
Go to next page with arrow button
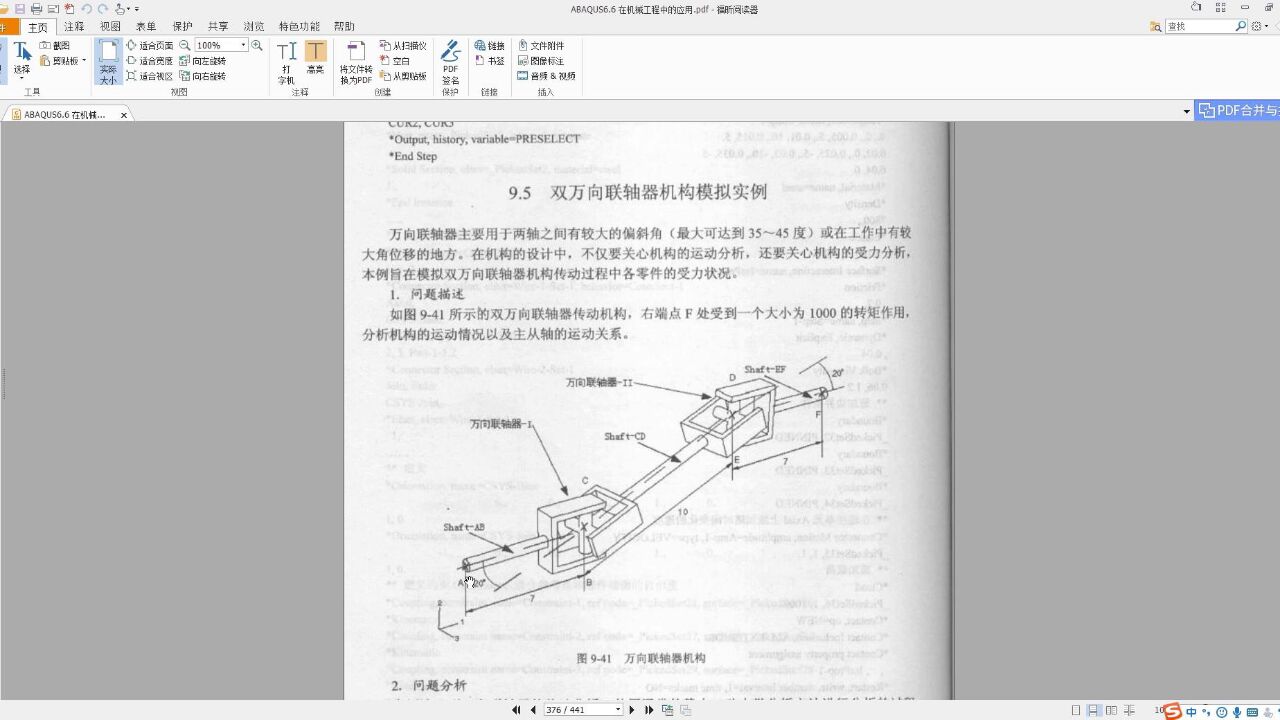tap(632, 709)
